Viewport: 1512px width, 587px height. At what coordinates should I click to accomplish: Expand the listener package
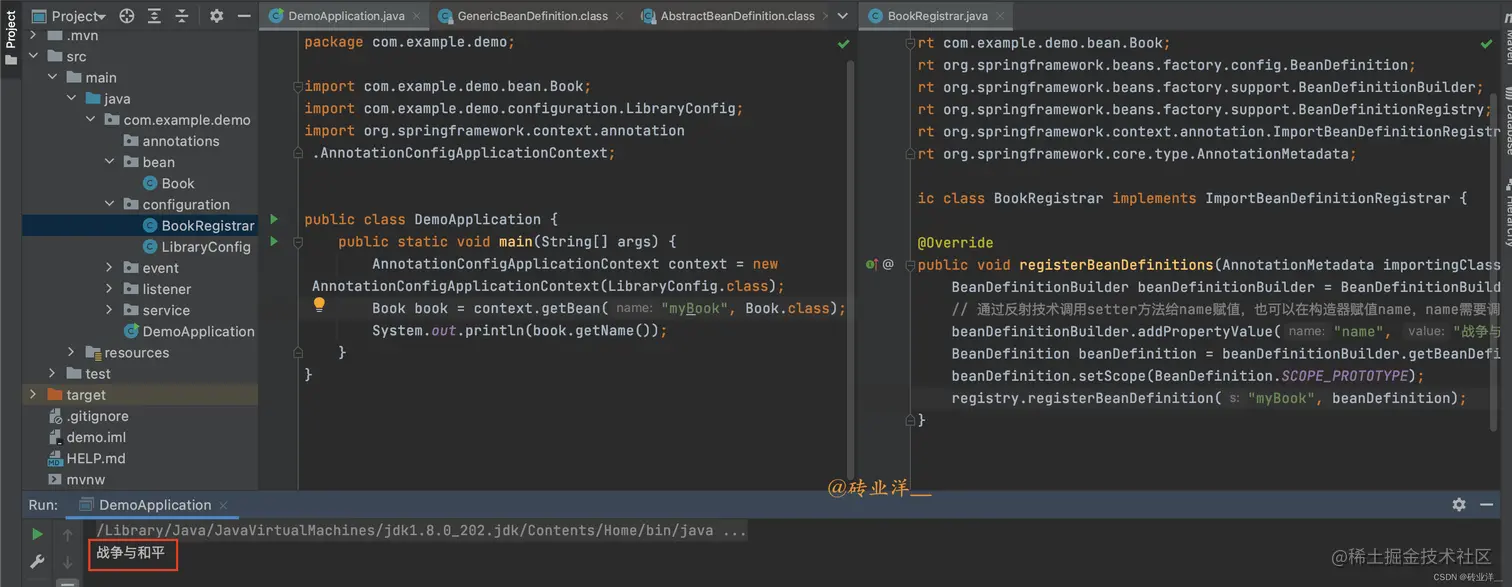pos(109,289)
